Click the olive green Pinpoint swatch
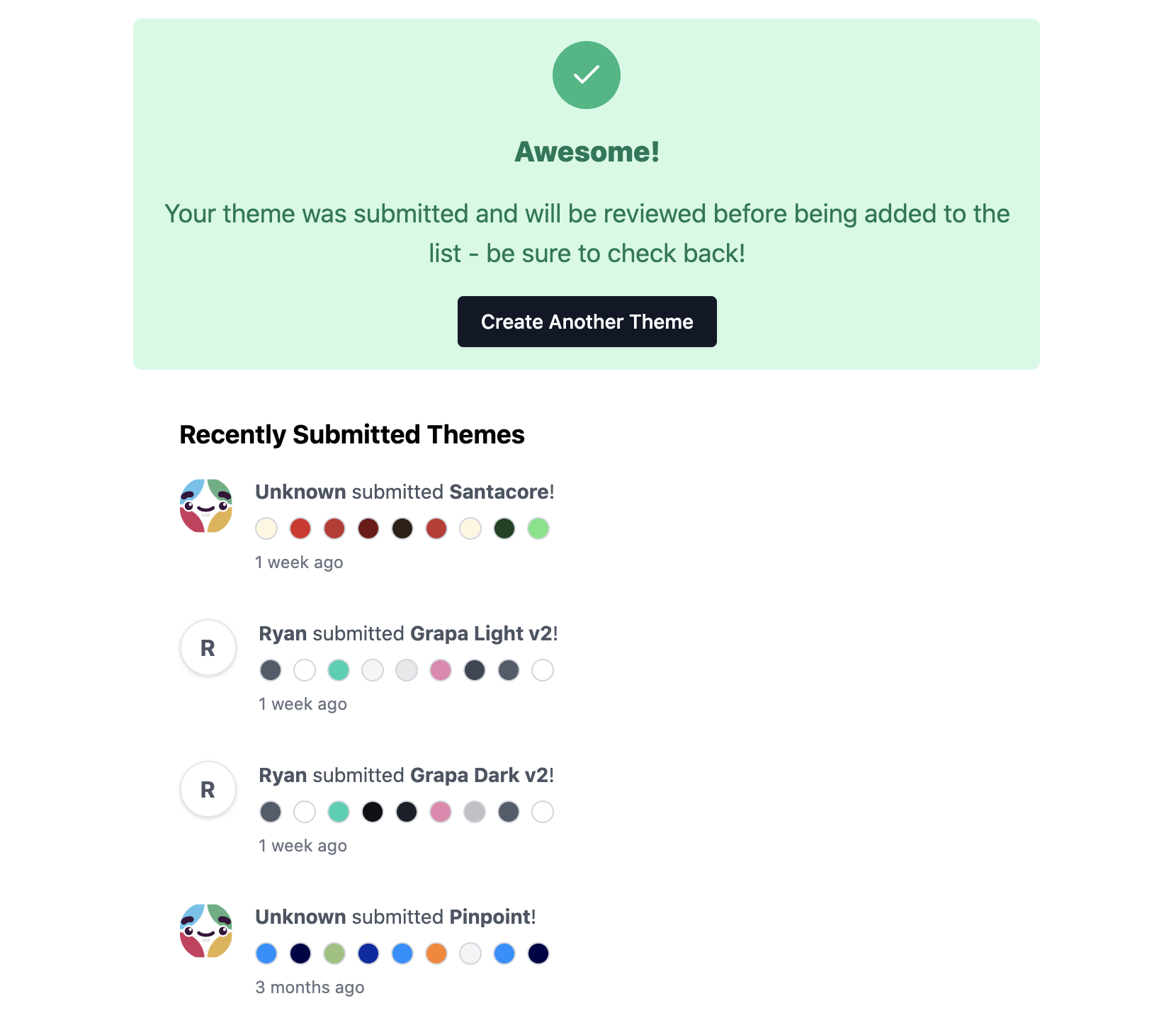This screenshot has height=1030, width=1176. 334,953
